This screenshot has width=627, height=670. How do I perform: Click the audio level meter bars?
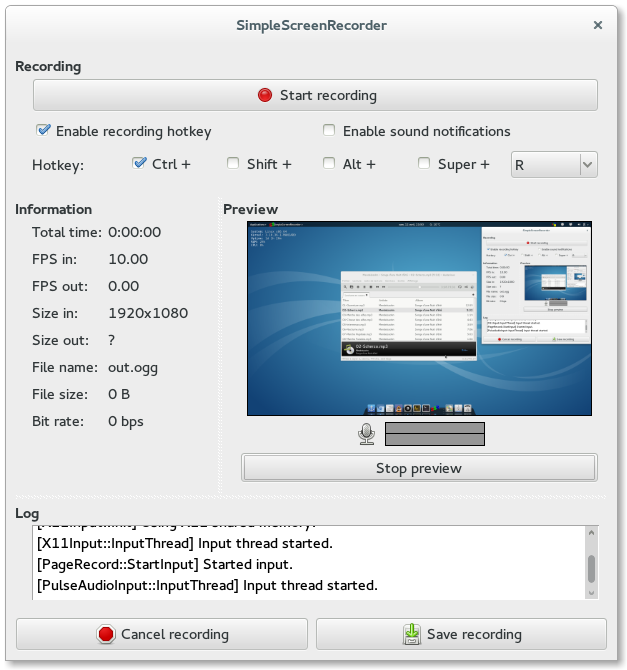coord(435,434)
